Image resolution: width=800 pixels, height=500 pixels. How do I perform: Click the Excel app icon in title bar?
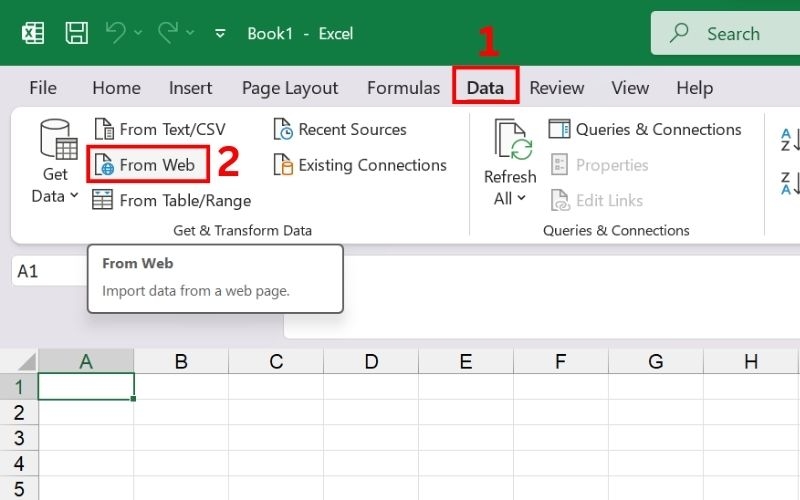[x=33, y=34]
